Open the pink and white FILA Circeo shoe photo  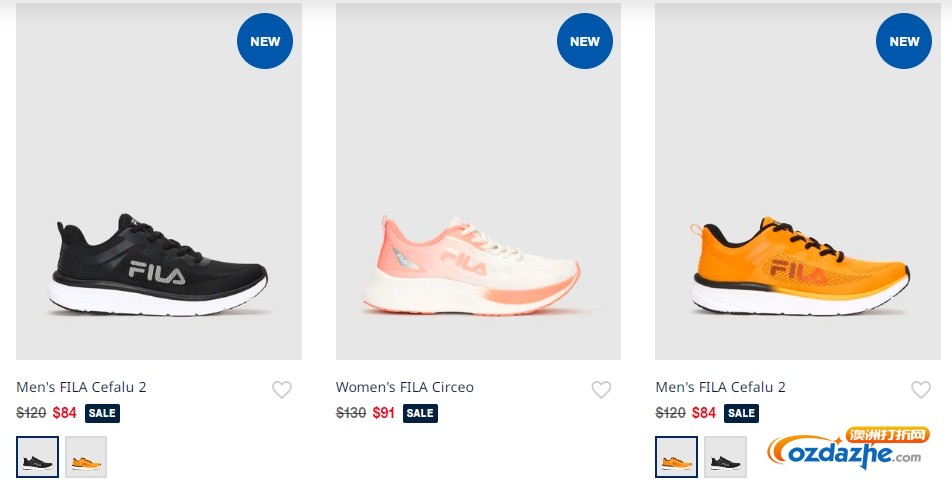pos(478,182)
